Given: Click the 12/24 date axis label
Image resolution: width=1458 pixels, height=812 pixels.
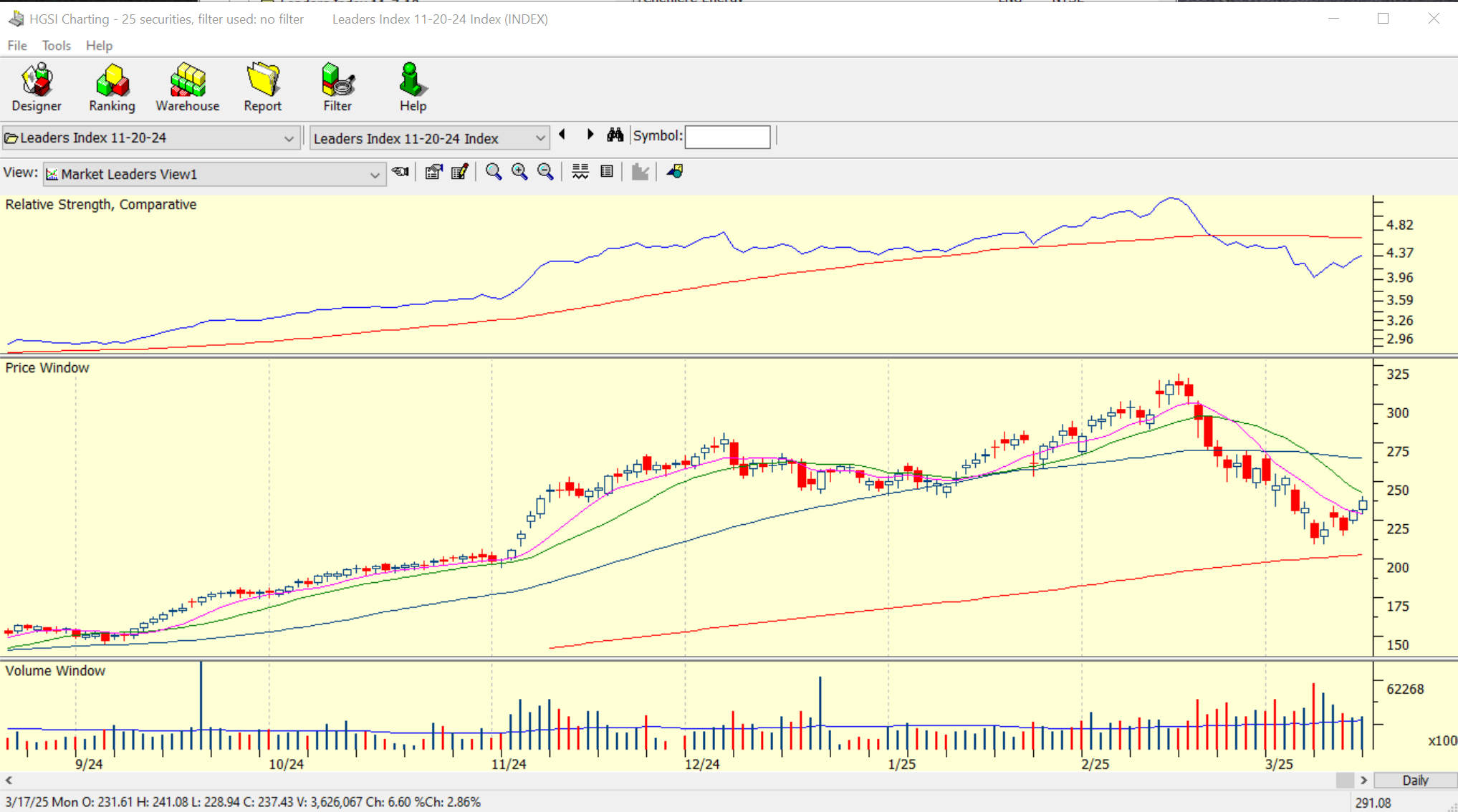Looking at the screenshot, I should pos(702,764).
